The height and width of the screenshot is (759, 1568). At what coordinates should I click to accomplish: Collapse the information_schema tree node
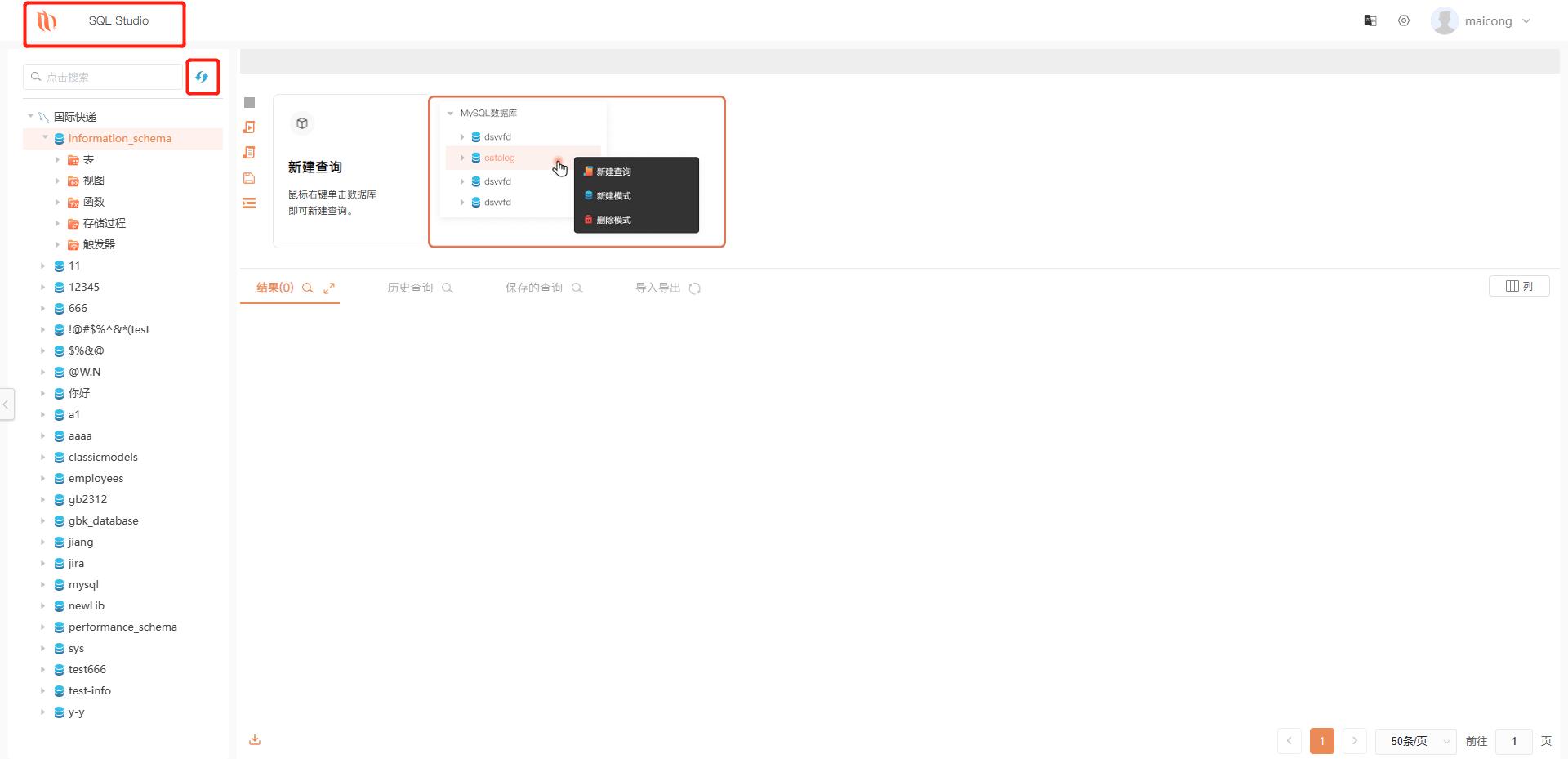tap(46, 138)
